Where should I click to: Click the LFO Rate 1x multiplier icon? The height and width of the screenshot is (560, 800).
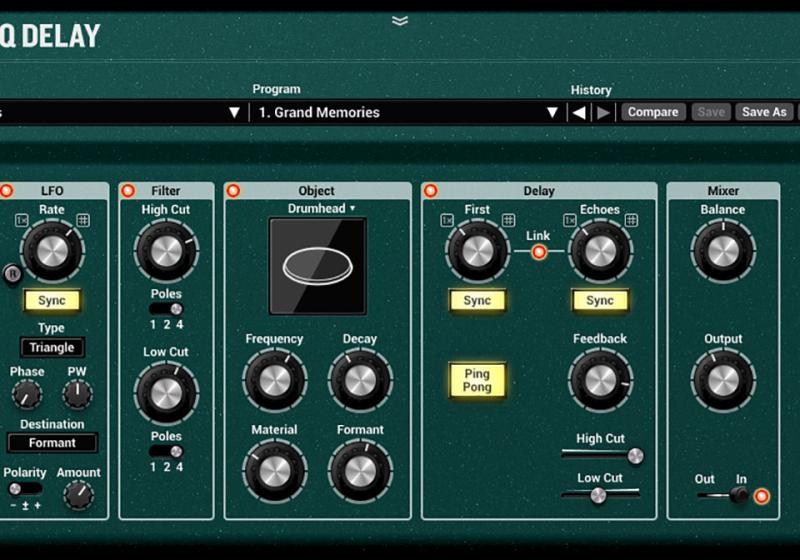(21, 220)
